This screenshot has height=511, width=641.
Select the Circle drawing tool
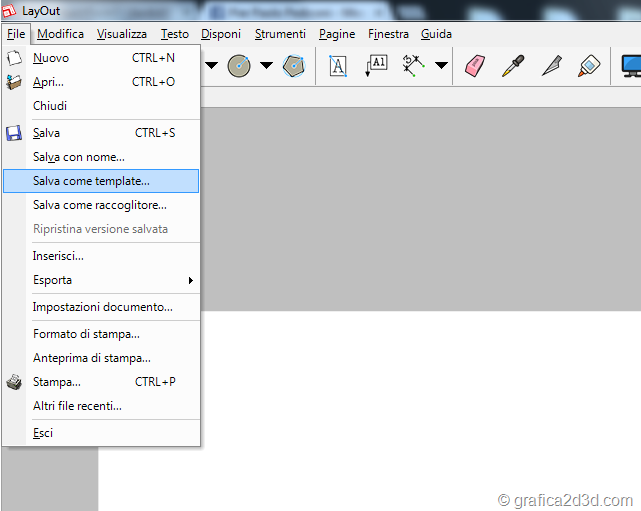pos(238,66)
